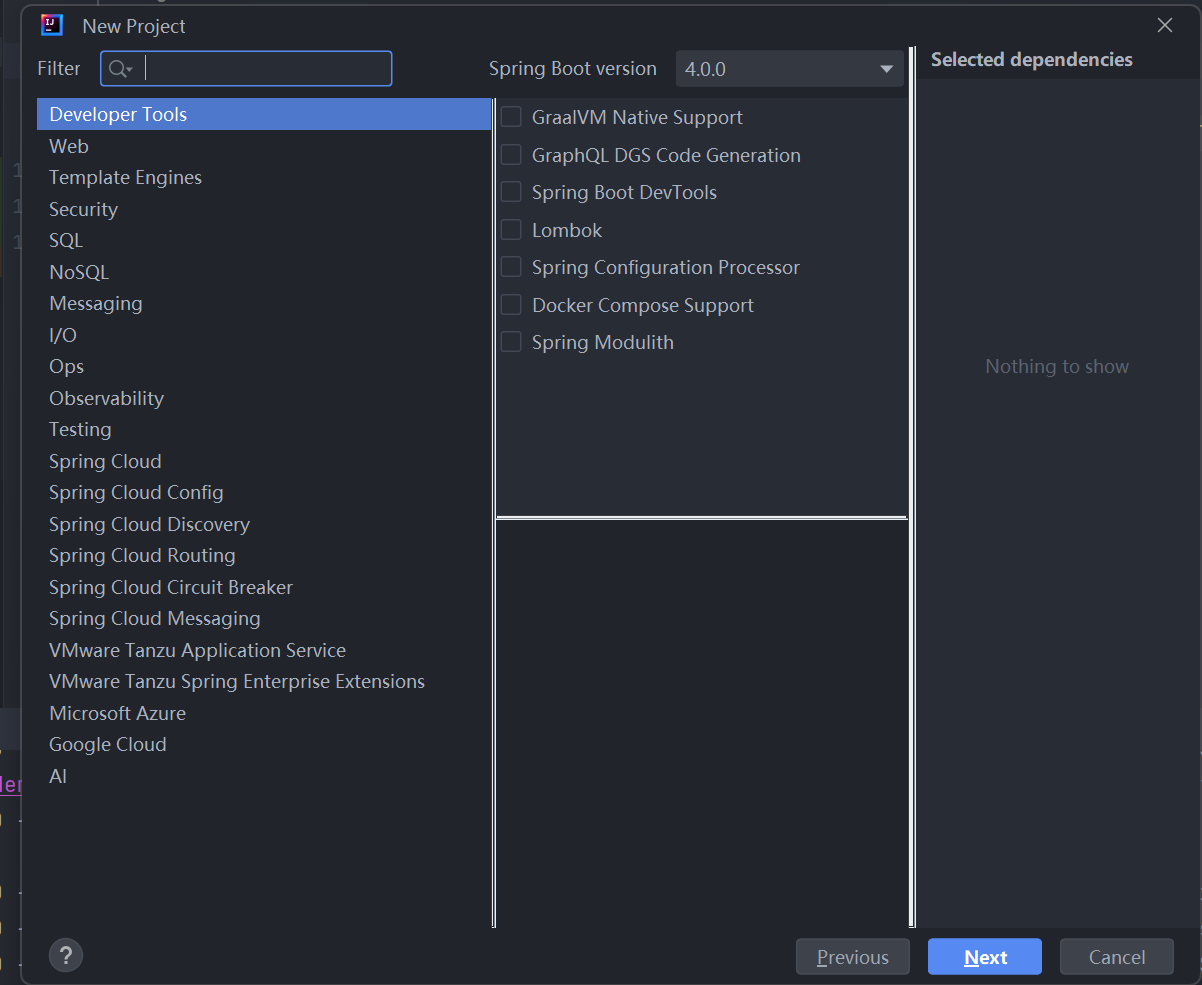The width and height of the screenshot is (1202, 985).
Task: Close the New Project dialog
Action: (x=1165, y=26)
